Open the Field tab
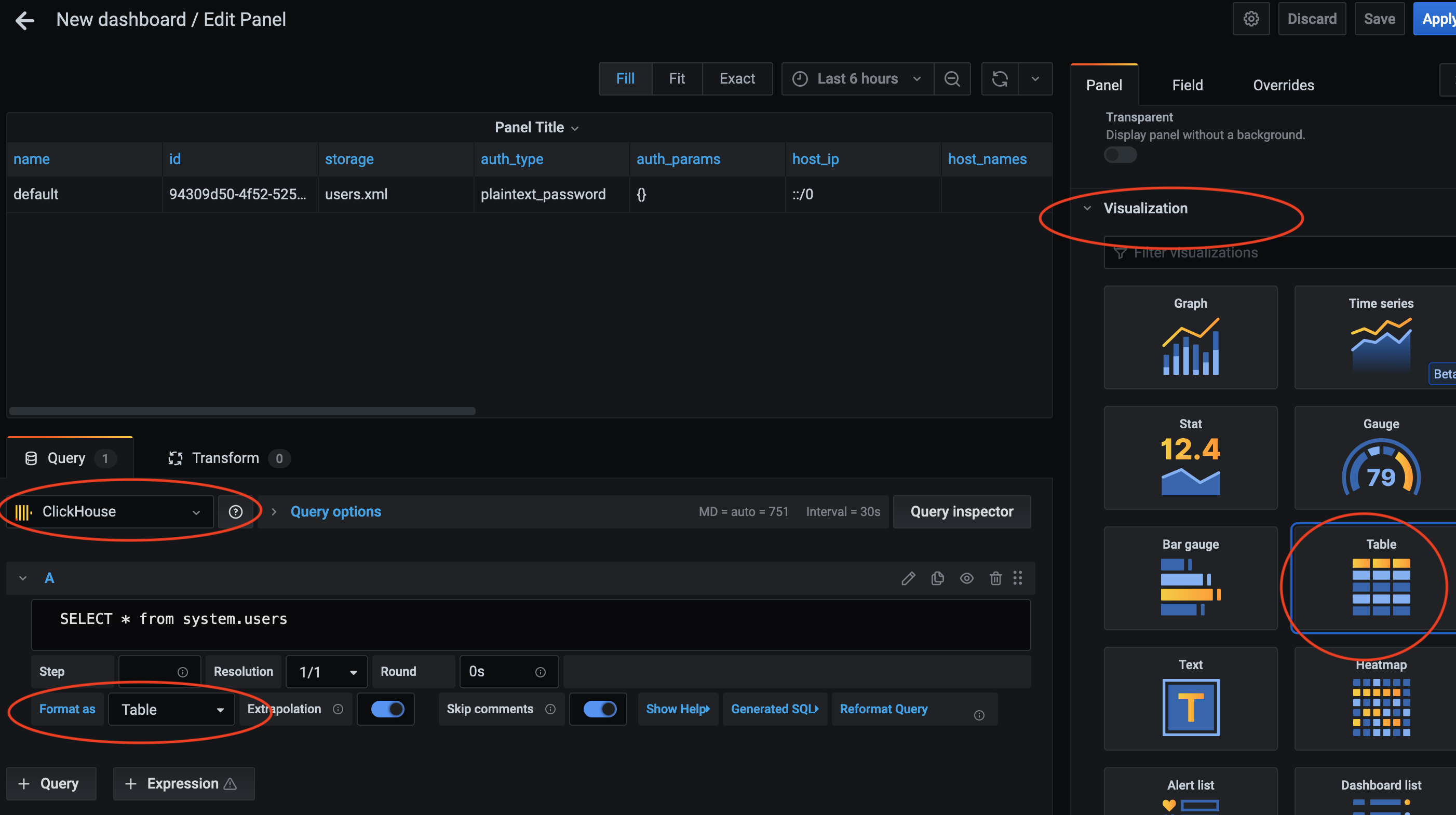The width and height of the screenshot is (1456, 815). pyautogui.click(x=1187, y=85)
